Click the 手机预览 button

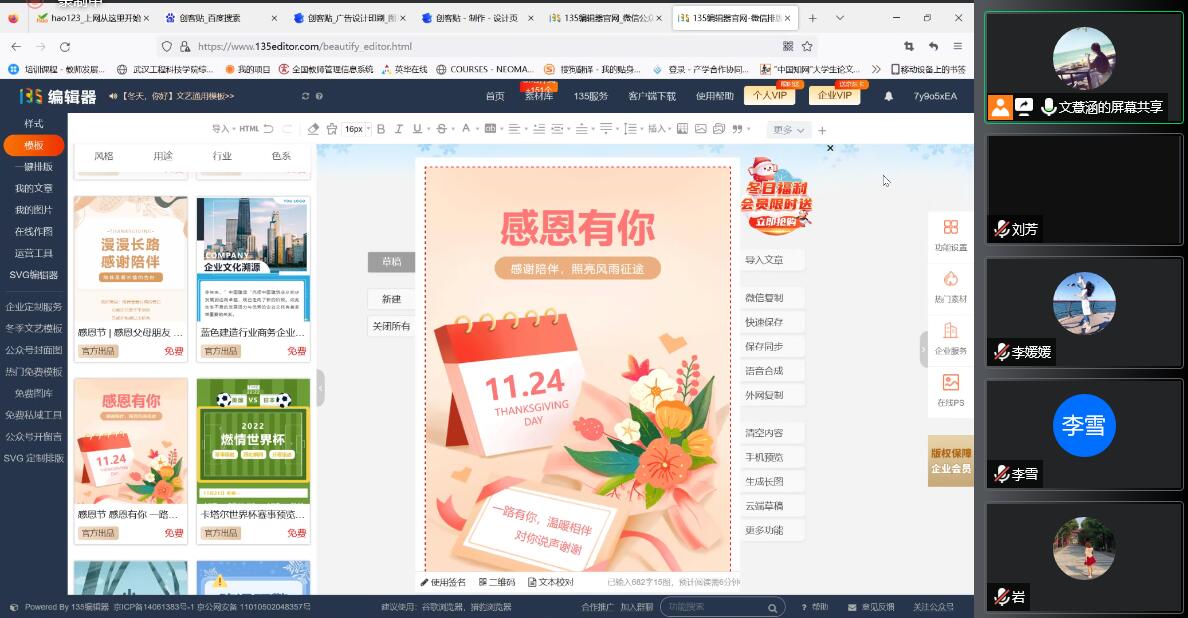tap(764, 457)
